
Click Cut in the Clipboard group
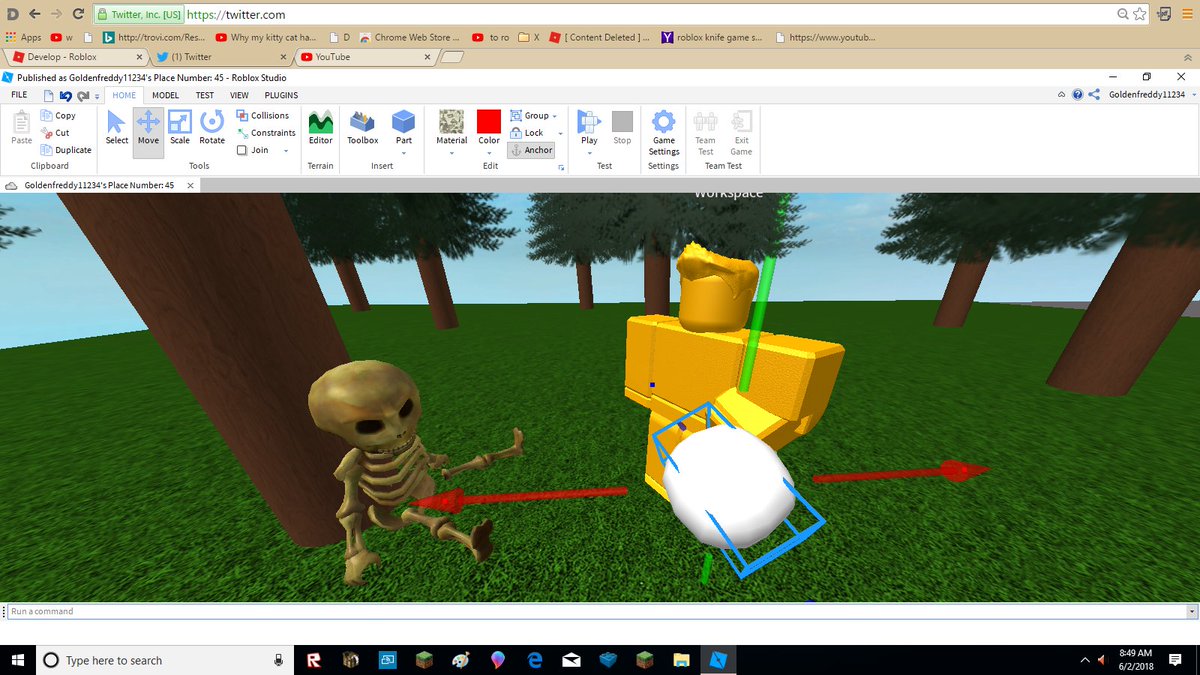tap(56, 133)
